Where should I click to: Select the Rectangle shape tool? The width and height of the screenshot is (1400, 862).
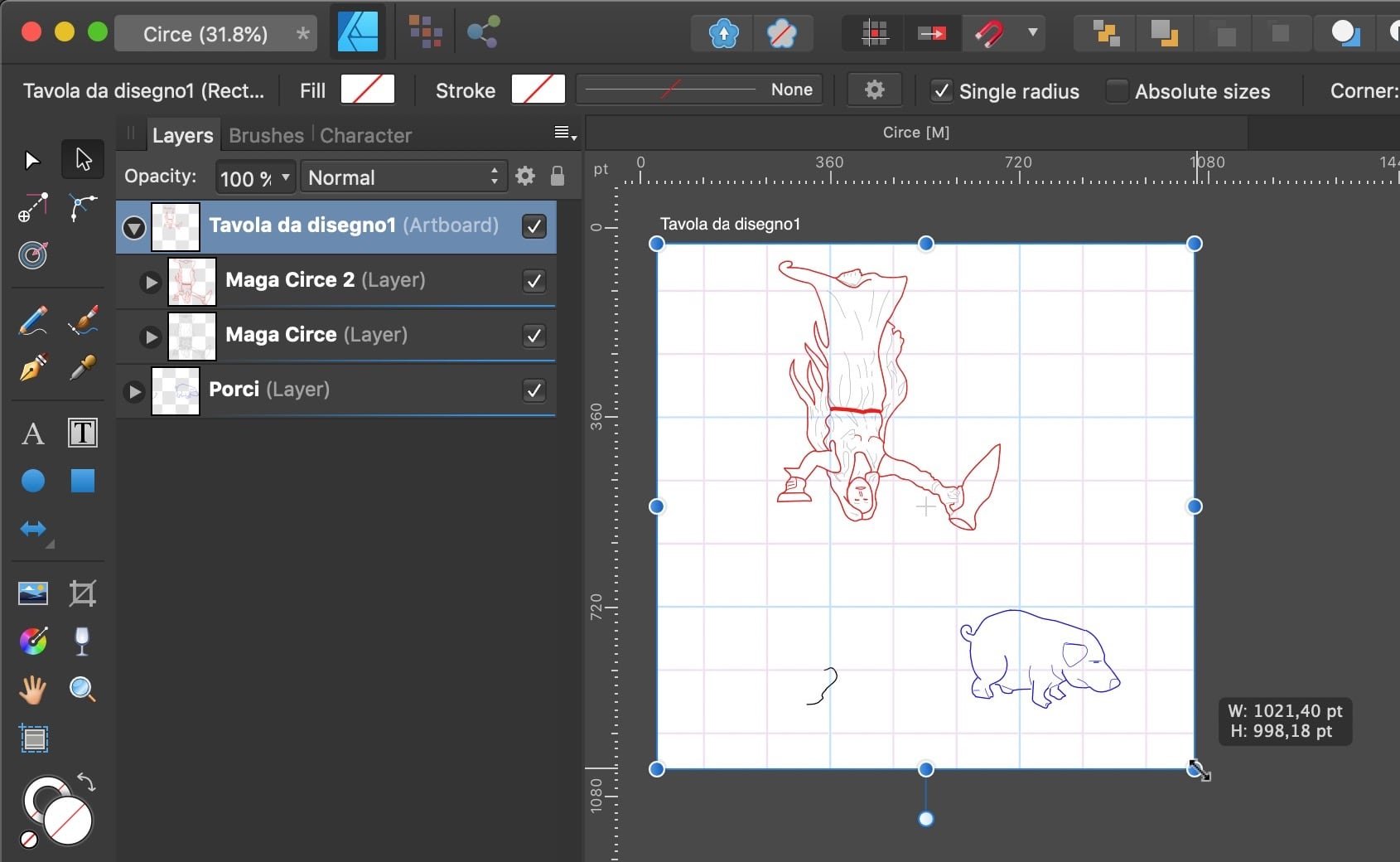click(83, 481)
